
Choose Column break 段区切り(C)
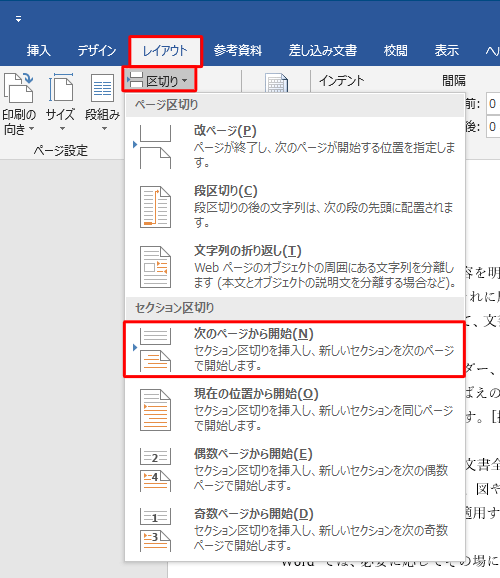(x=295, y=206)
